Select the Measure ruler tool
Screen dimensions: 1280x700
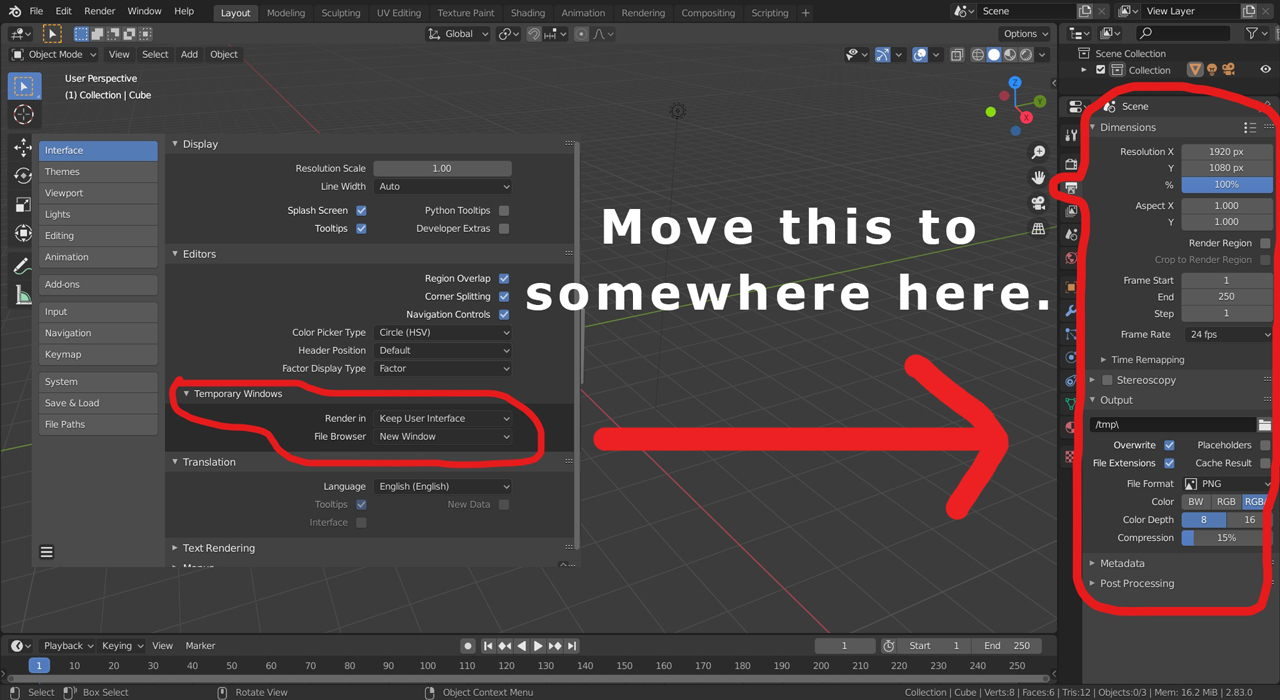22,295
